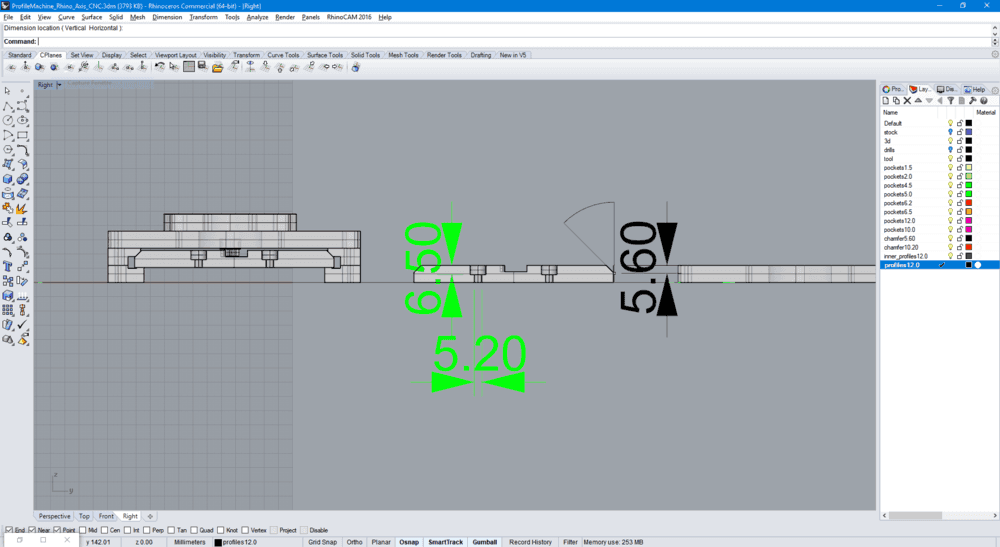Select the inner_profiles12.0 layer row
Viewport: 1000px width, 547px height.
coord(939,256)
